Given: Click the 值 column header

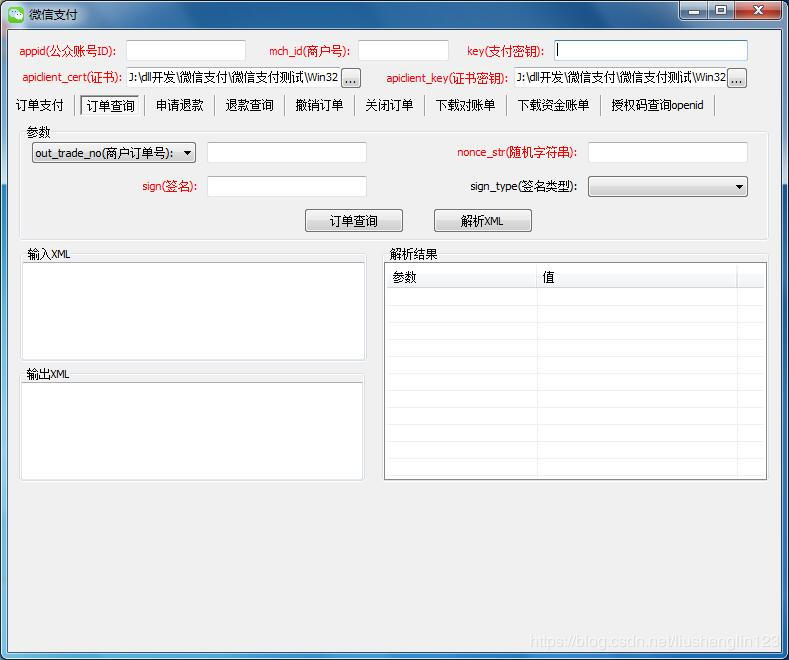Looking at the screenshot, I should click(637, 277).
